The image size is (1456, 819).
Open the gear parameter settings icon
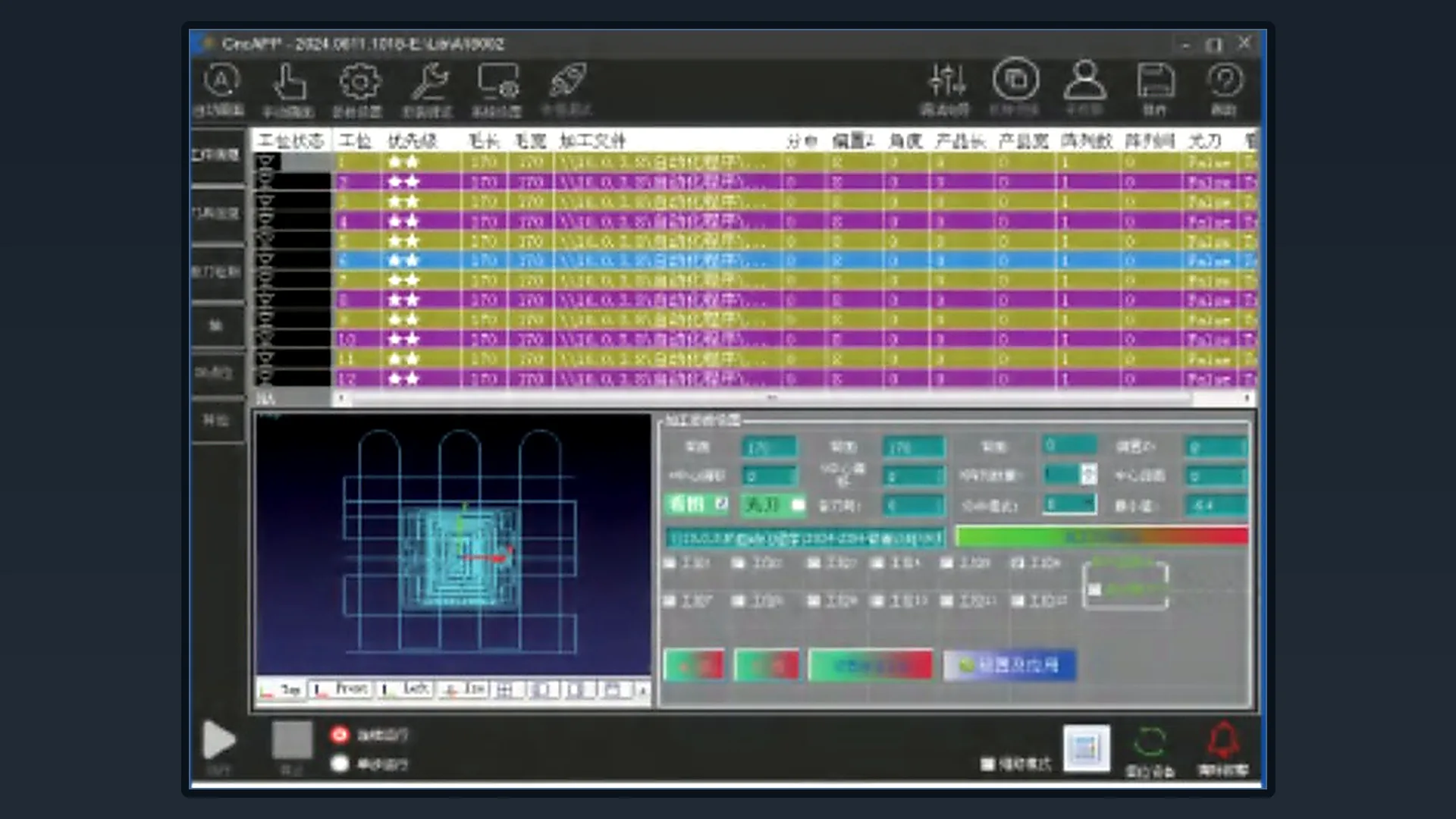click(x=359, y=81)
